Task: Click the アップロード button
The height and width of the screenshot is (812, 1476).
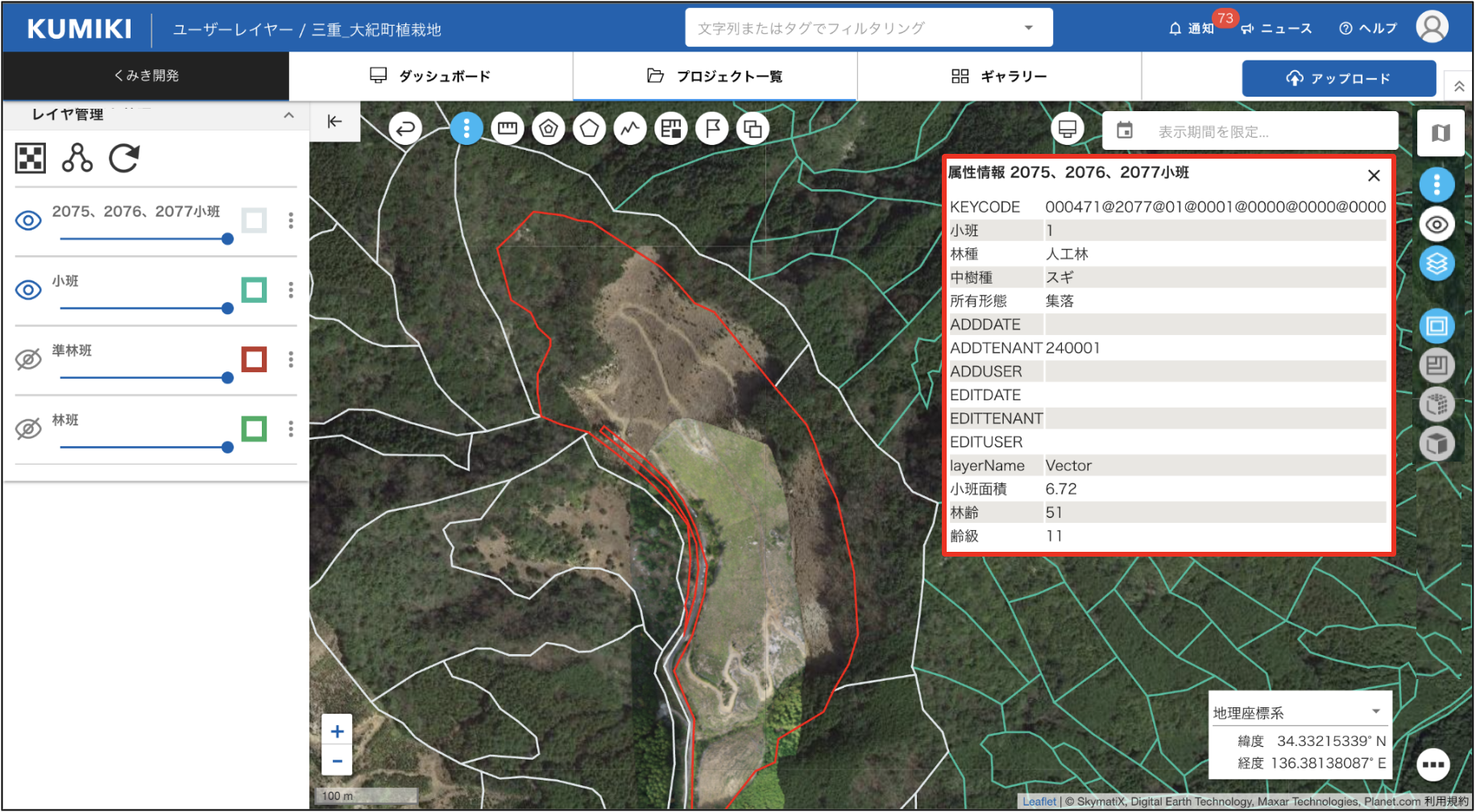Action: click(1338, 78)
